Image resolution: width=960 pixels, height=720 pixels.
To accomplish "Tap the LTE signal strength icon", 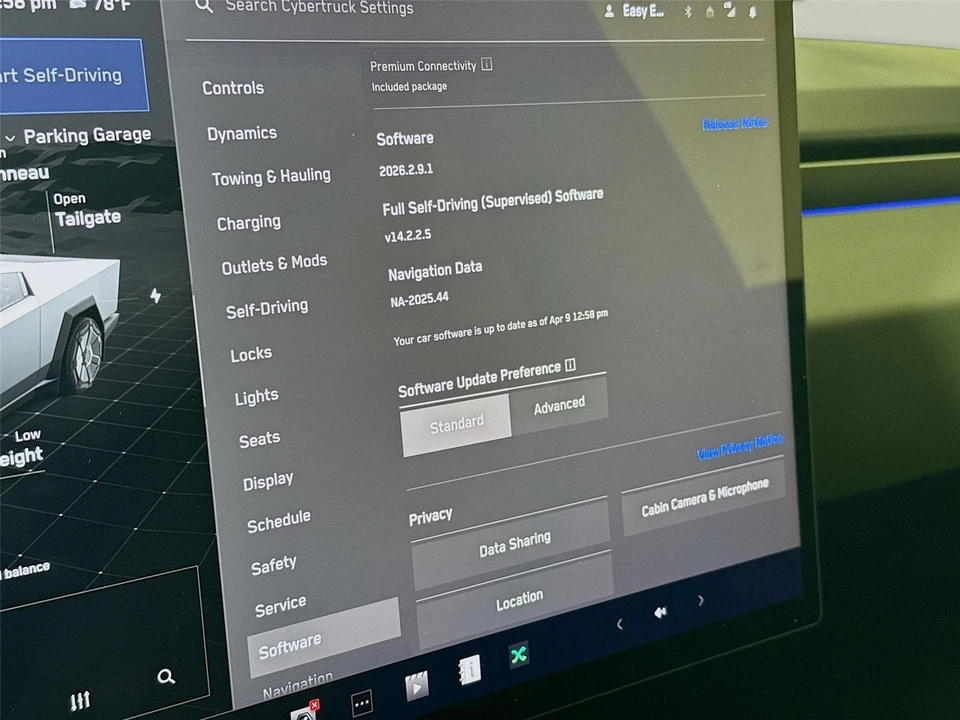I will click(730, 10).
